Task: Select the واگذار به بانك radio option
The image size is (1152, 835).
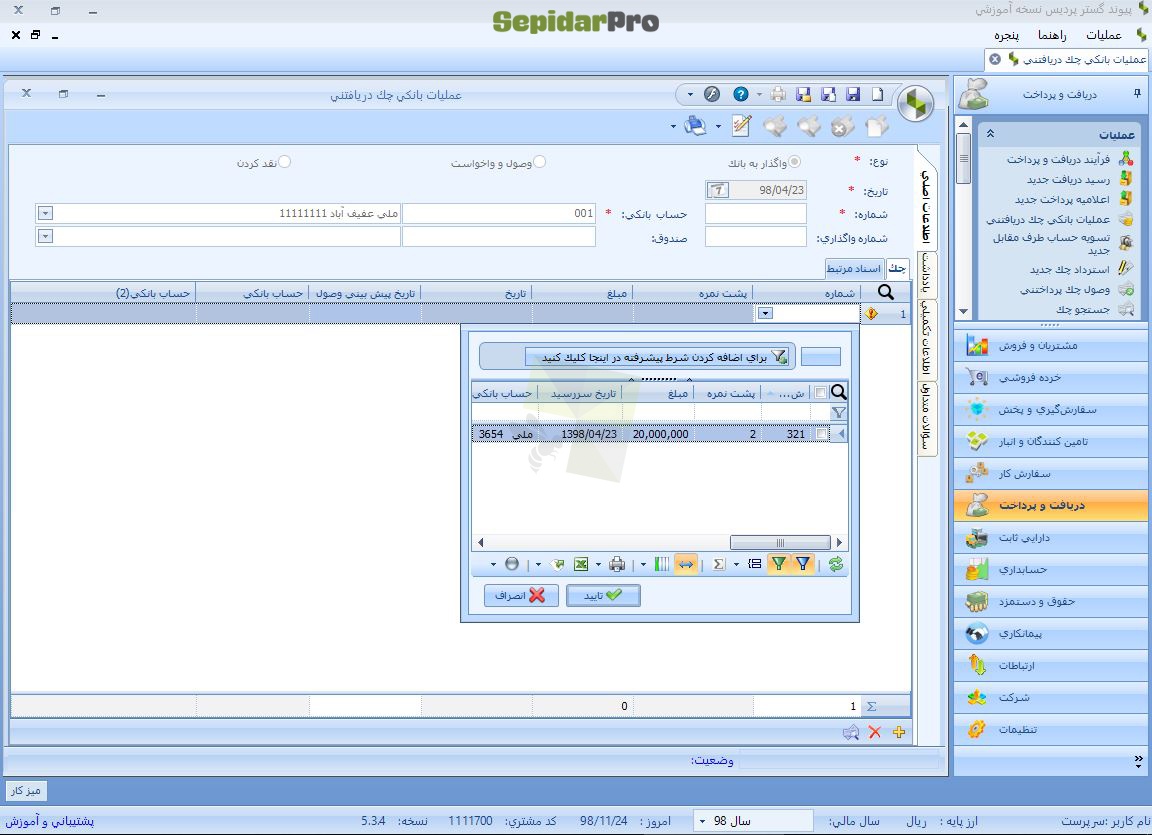Action: tap(794, 162)
